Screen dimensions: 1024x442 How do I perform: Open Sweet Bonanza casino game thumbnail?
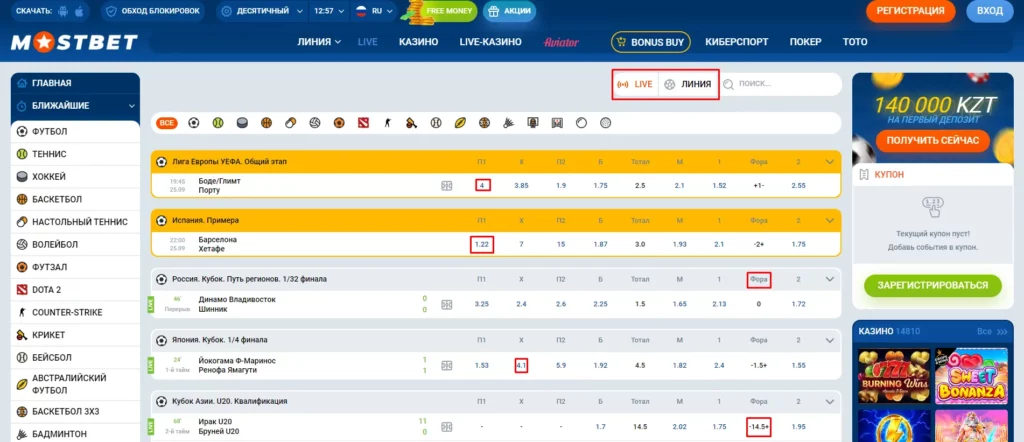click(971, 377)
